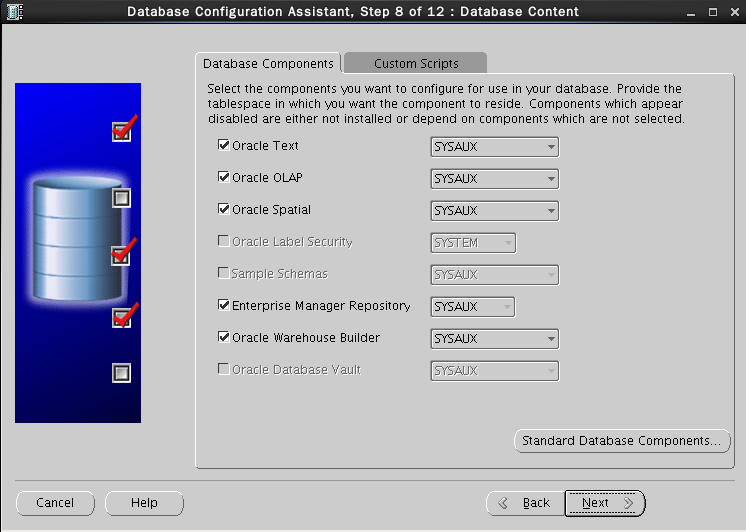Click the back arrow icon on Back button

pyautogui.click(x=503, y=503)
